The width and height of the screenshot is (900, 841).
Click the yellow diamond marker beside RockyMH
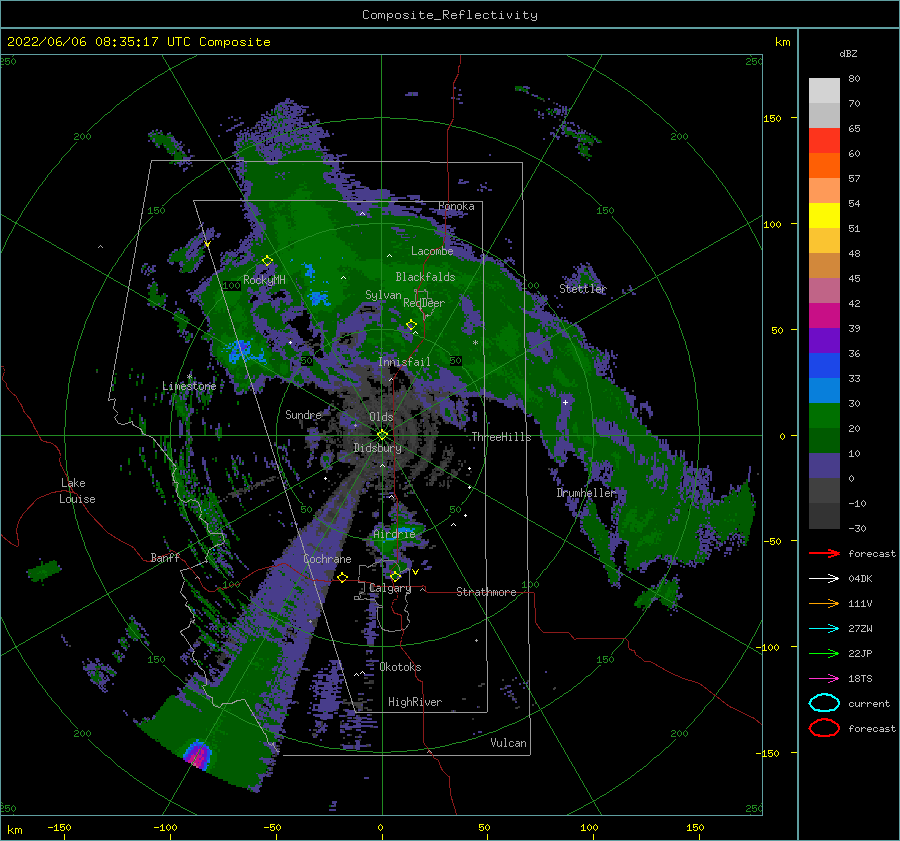point(267,261)
